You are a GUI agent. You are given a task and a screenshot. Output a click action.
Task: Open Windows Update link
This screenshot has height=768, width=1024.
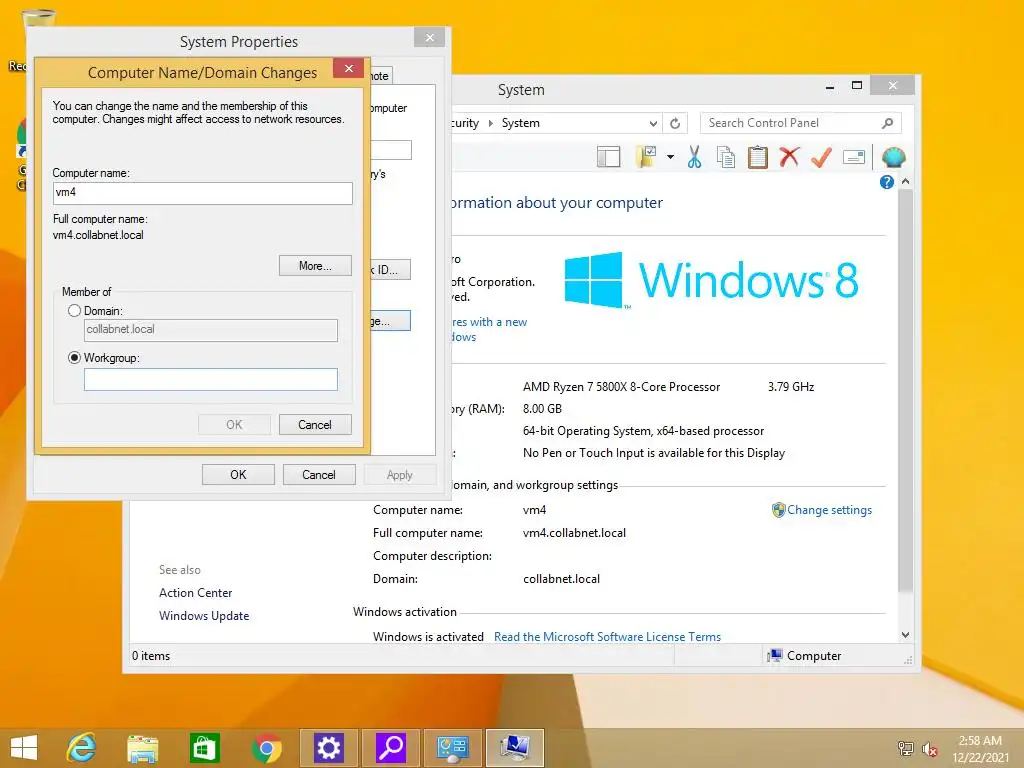click(204, 616)
